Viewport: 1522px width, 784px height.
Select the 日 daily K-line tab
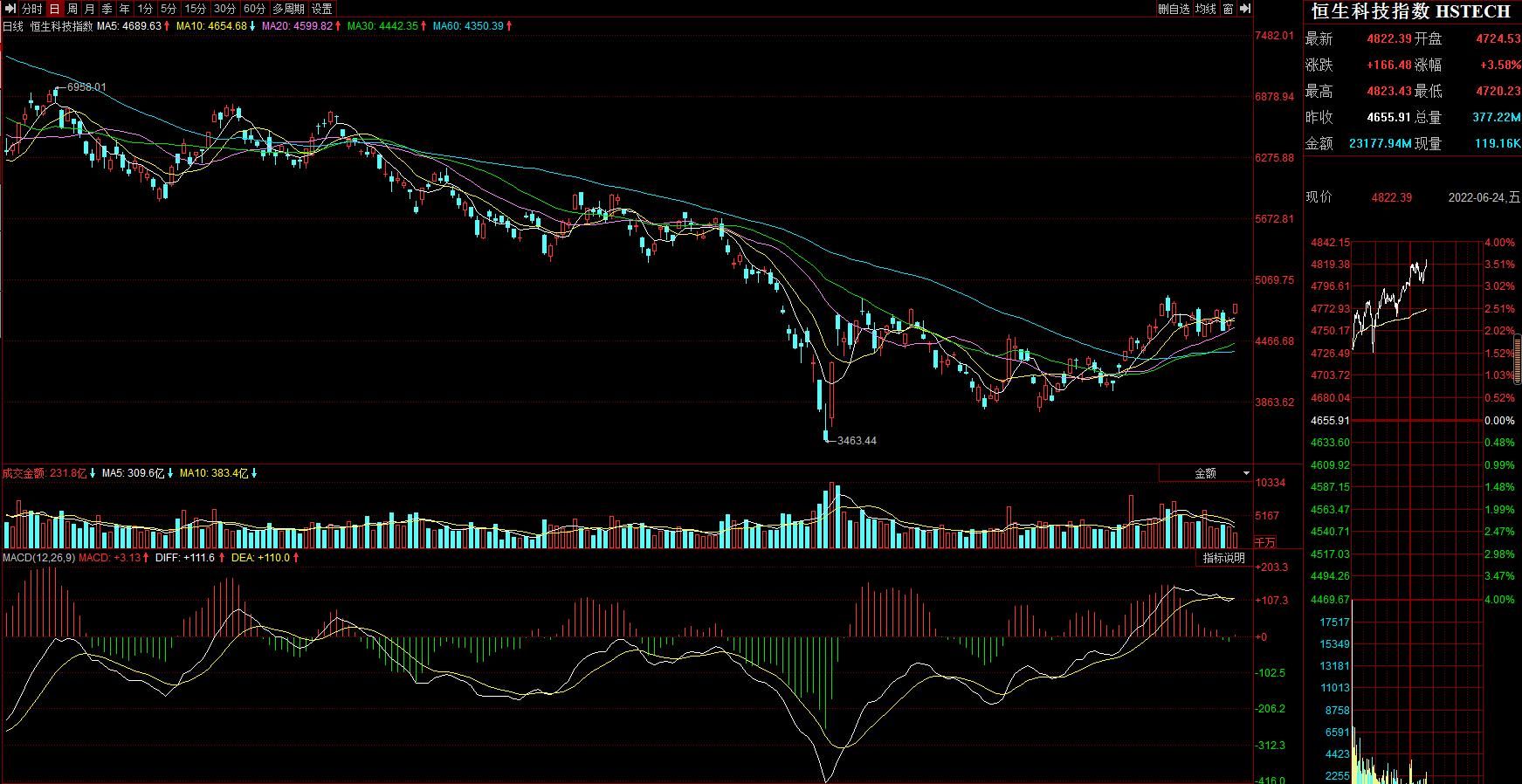click(54, 9)
